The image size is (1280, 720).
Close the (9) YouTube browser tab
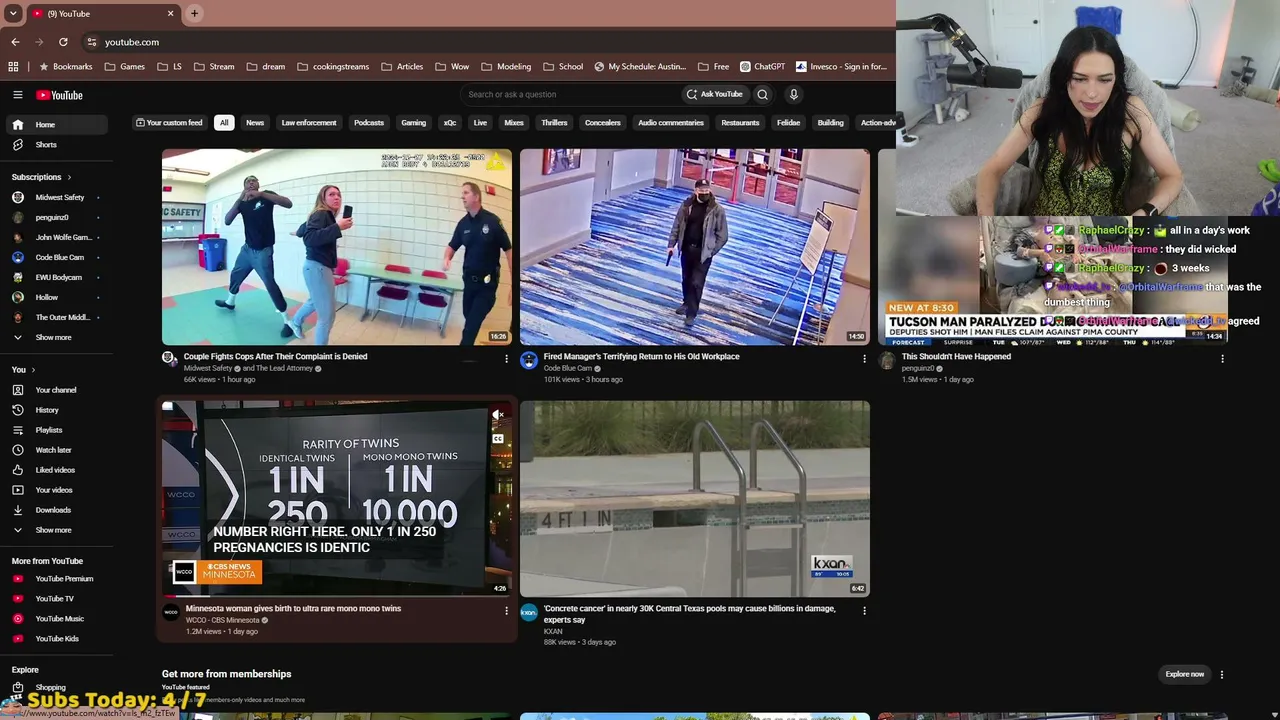170,13
